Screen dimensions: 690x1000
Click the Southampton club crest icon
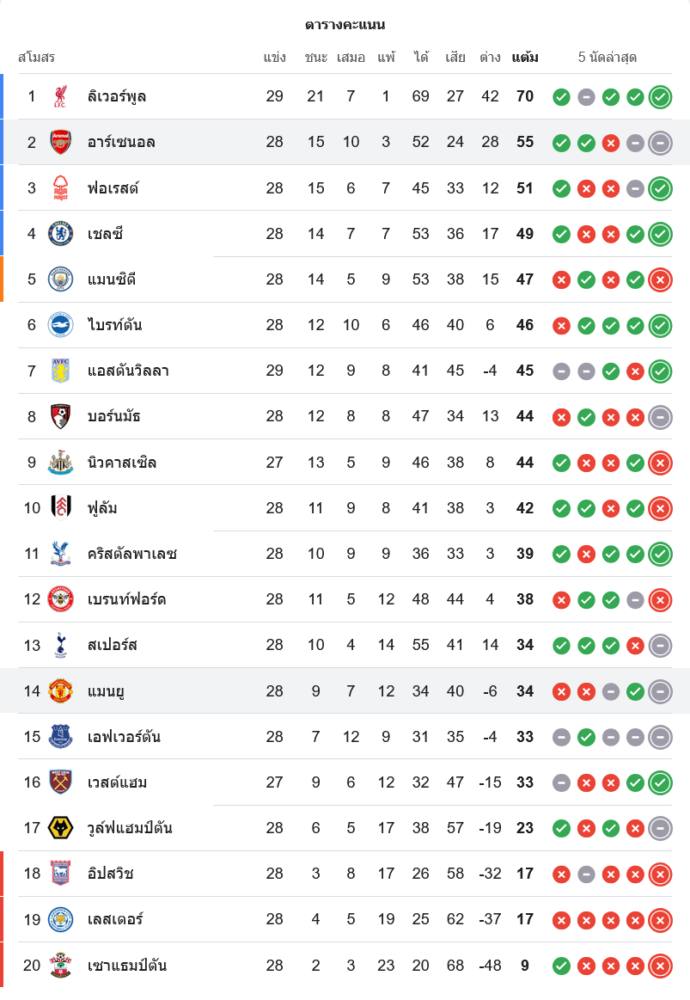61,966
